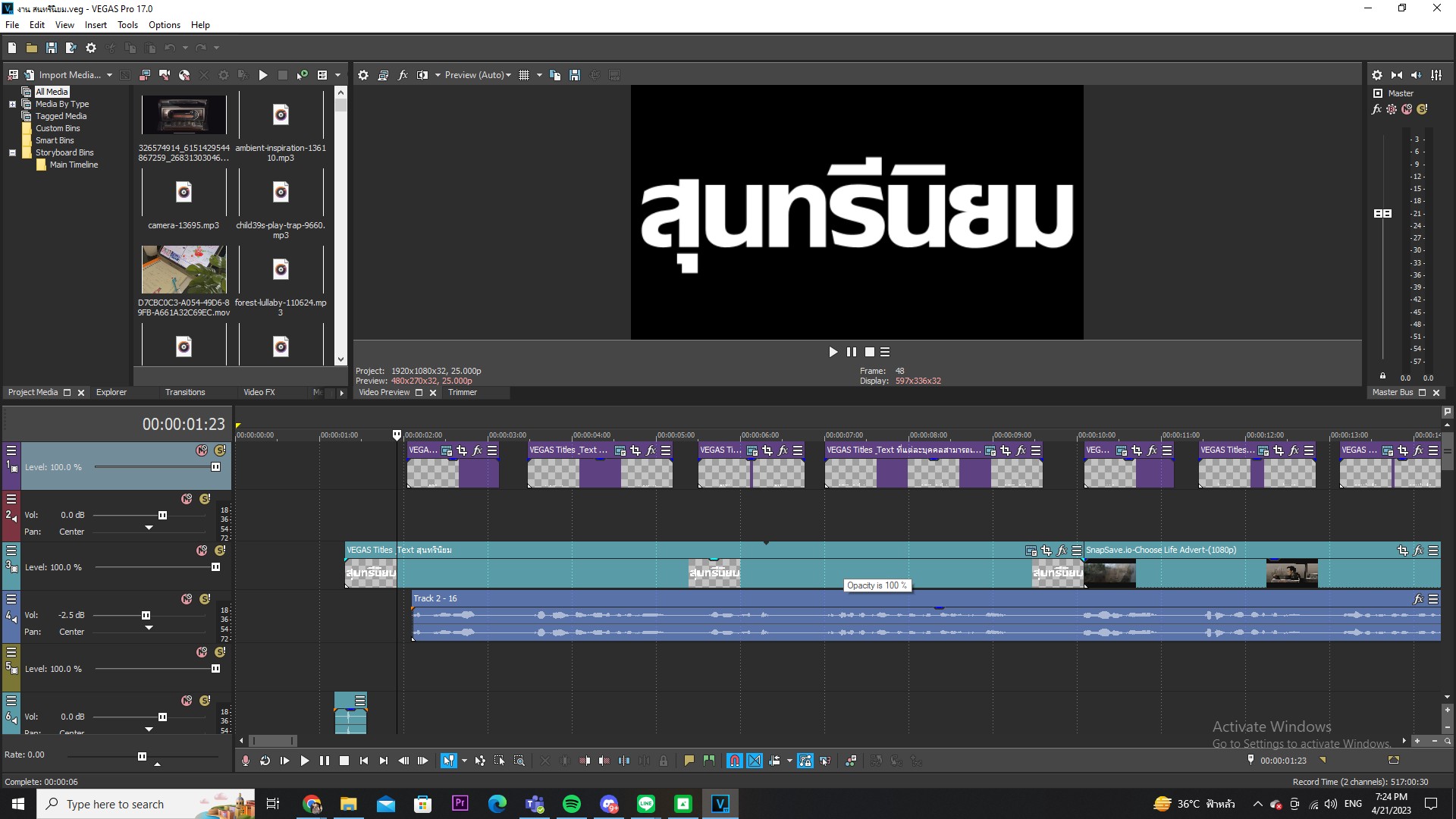Open Render As from main toolbar
This screenshot has width=1456, height=819.
(x=71, y=48)
